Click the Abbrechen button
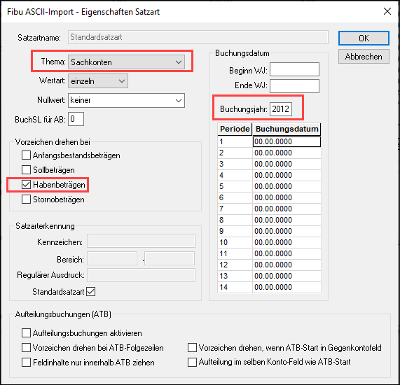Viewport: 400px width, 385px height. coord(364,57)
